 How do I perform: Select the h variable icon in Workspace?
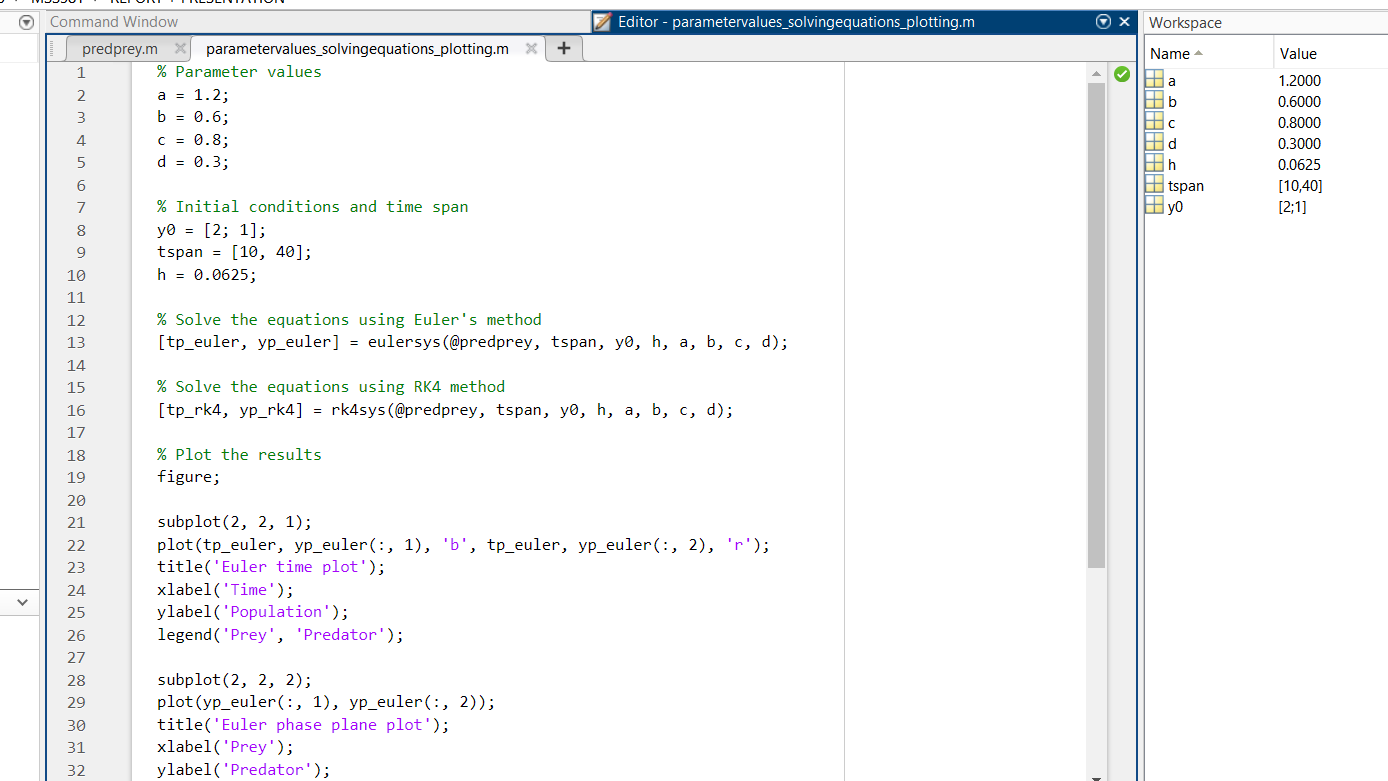(1155, 164)
